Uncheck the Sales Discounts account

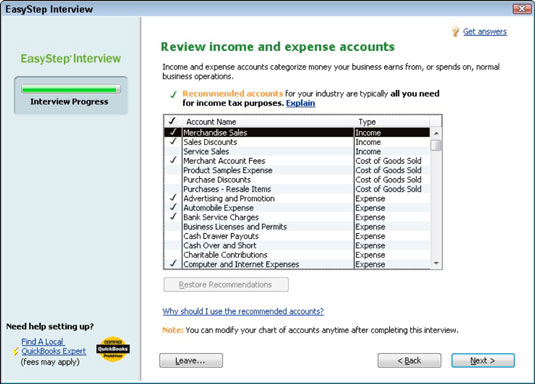click(173, 142)
